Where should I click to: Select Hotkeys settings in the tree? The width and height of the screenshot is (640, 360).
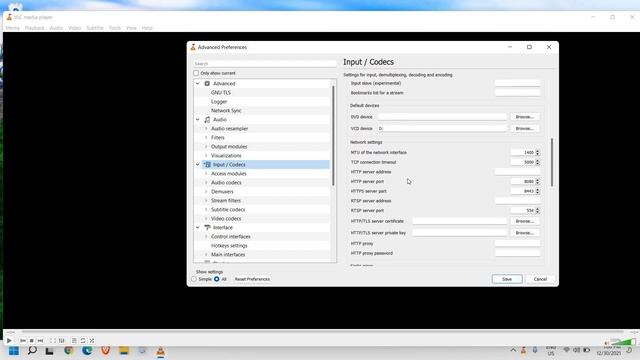(x=229, y=246)
